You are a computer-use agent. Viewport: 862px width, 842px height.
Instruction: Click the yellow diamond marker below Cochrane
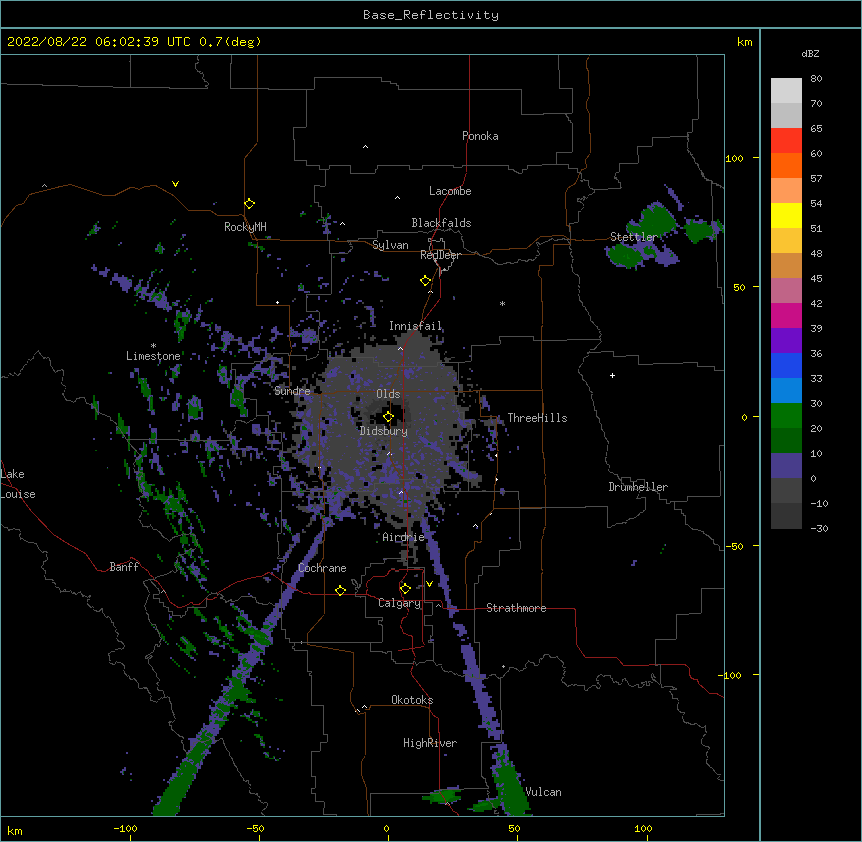tap(340, 590)
